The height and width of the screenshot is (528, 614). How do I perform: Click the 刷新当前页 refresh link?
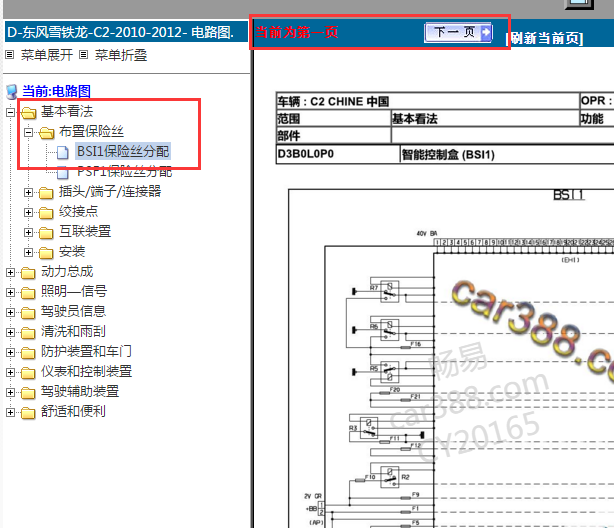[x=544, y=38]
